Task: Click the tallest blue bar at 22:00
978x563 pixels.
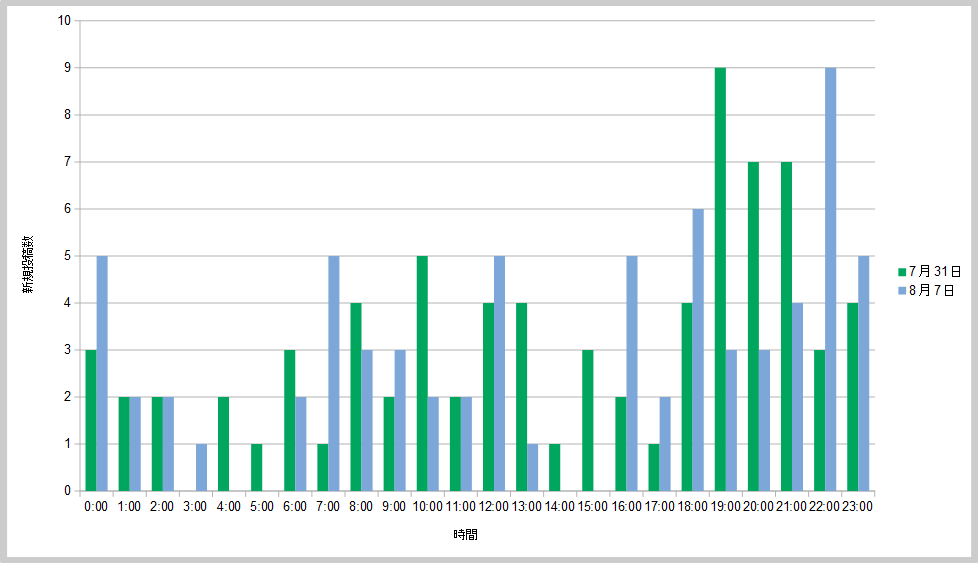Action: click(x=831, y=279)
